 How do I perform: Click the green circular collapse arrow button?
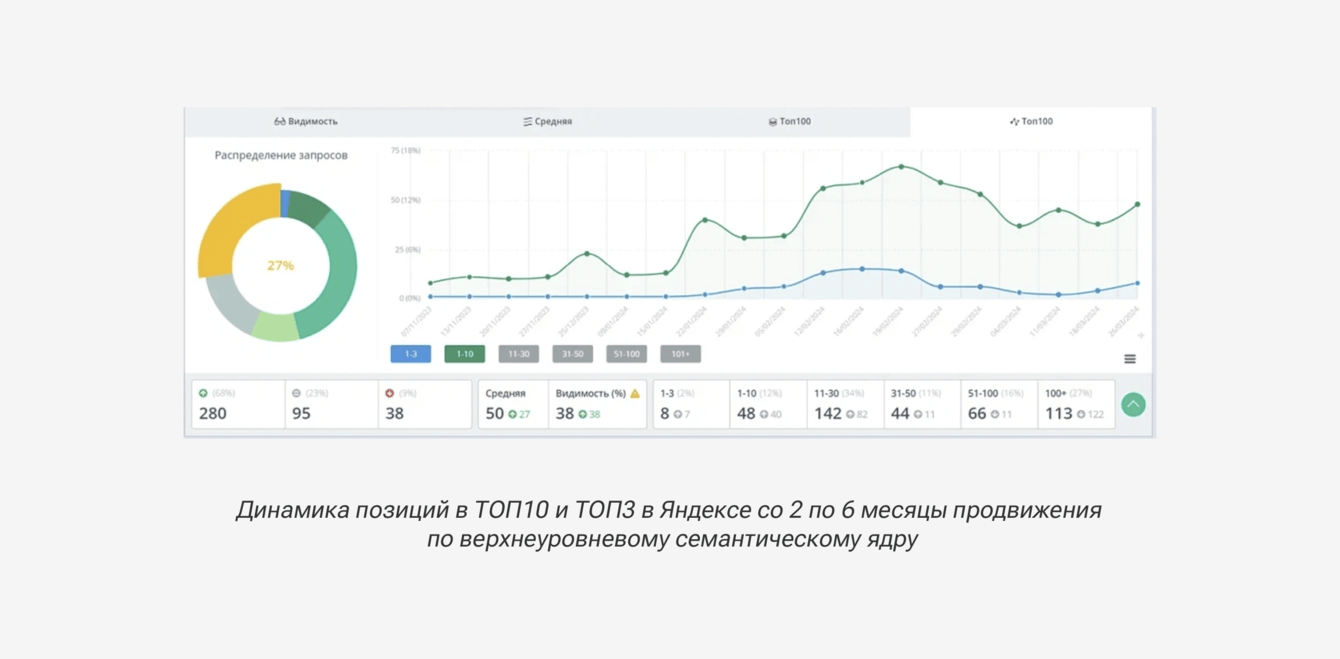1133,404
